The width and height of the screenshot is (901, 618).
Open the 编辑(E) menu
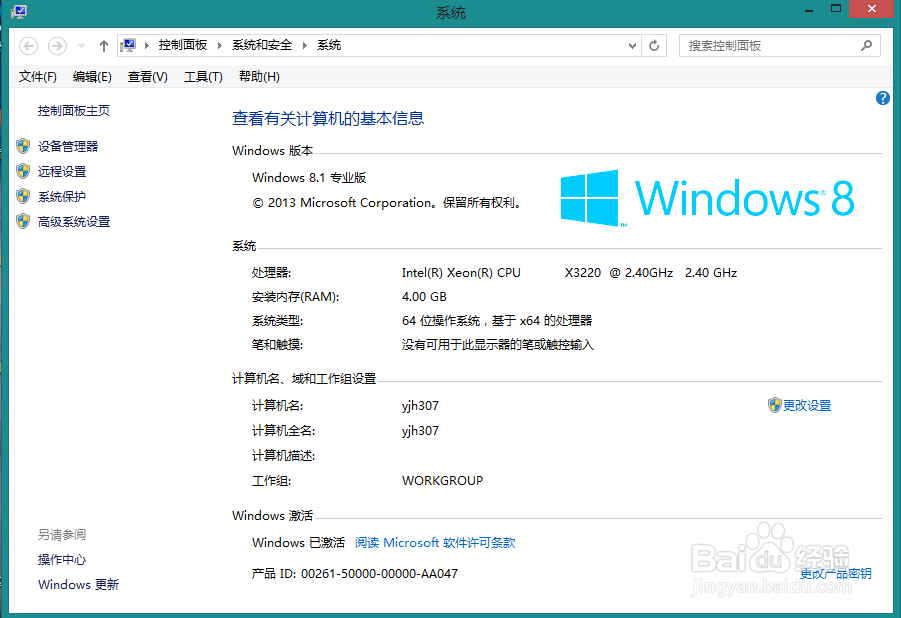click(92, 76)
